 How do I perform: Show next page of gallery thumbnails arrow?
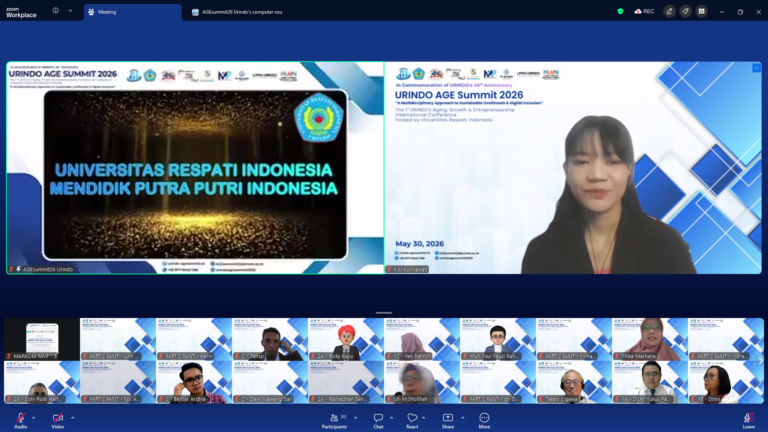[760, 361]
